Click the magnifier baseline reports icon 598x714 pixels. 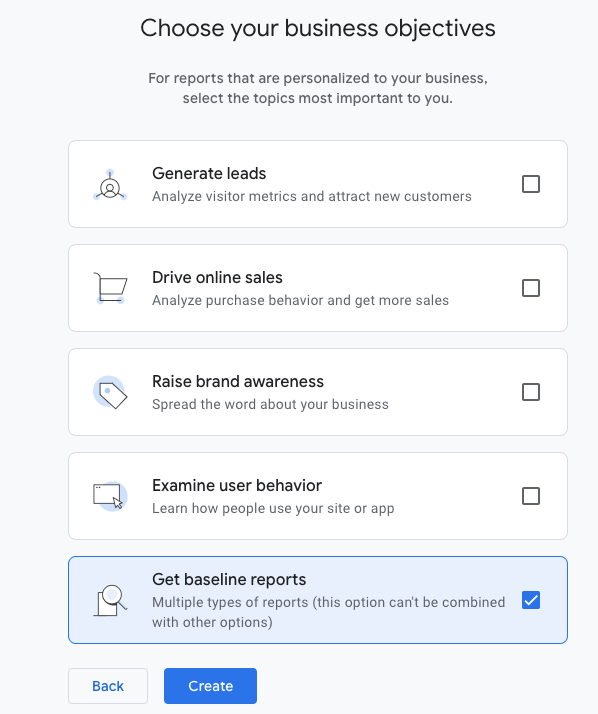click(x=110, y=600)
